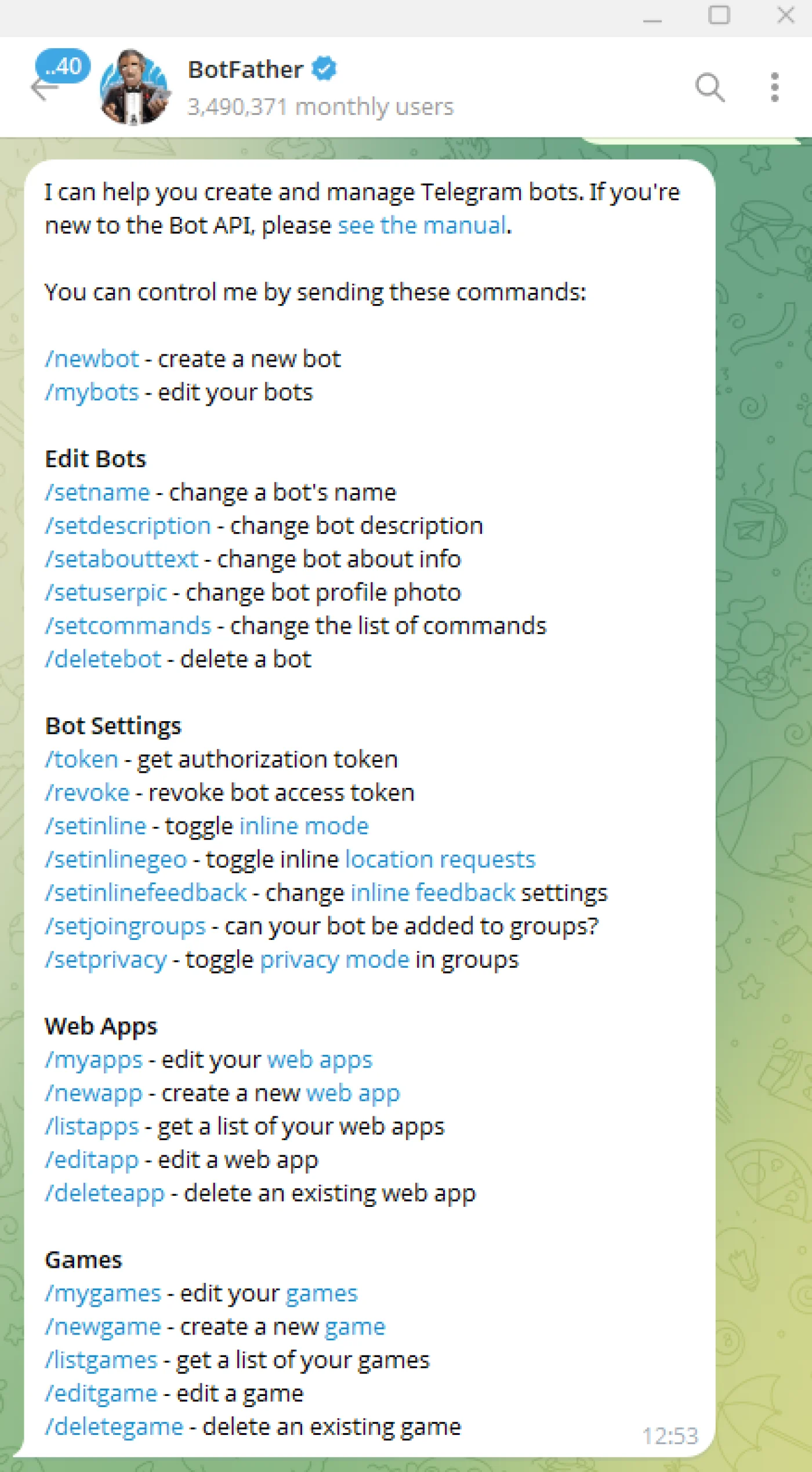Click the /newapp command link
This screenshot has height=1472, width=812.
pos(94,1094)
